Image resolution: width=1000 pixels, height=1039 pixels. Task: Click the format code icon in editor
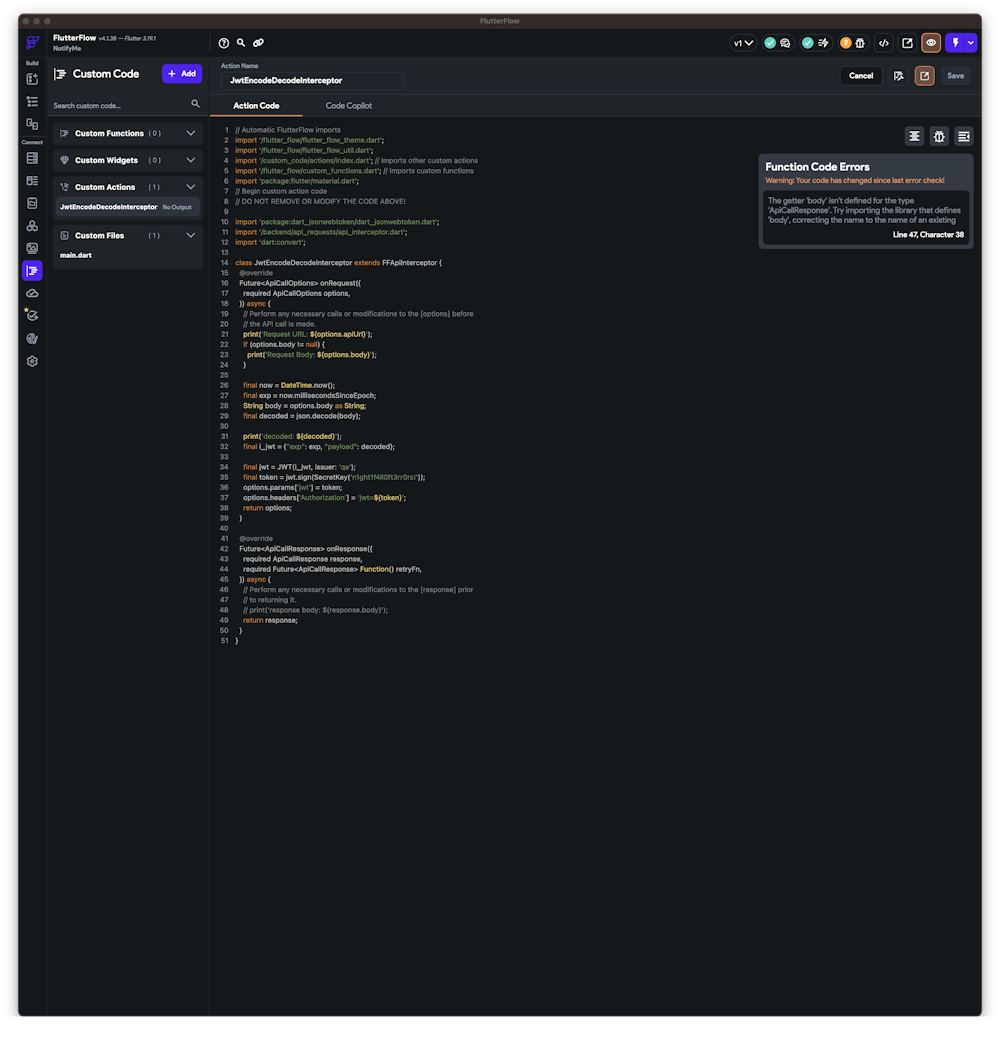[x=914, y=136]
